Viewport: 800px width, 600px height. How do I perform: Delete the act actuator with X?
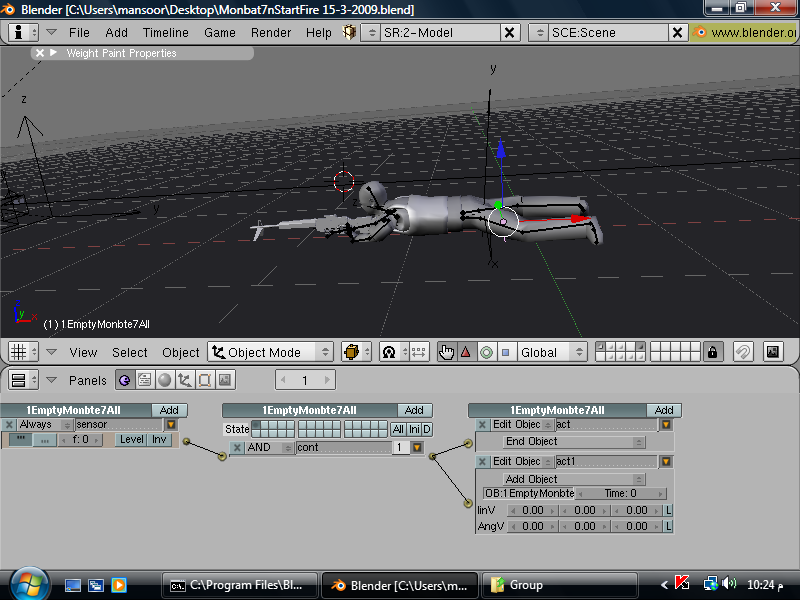[482, 424]
